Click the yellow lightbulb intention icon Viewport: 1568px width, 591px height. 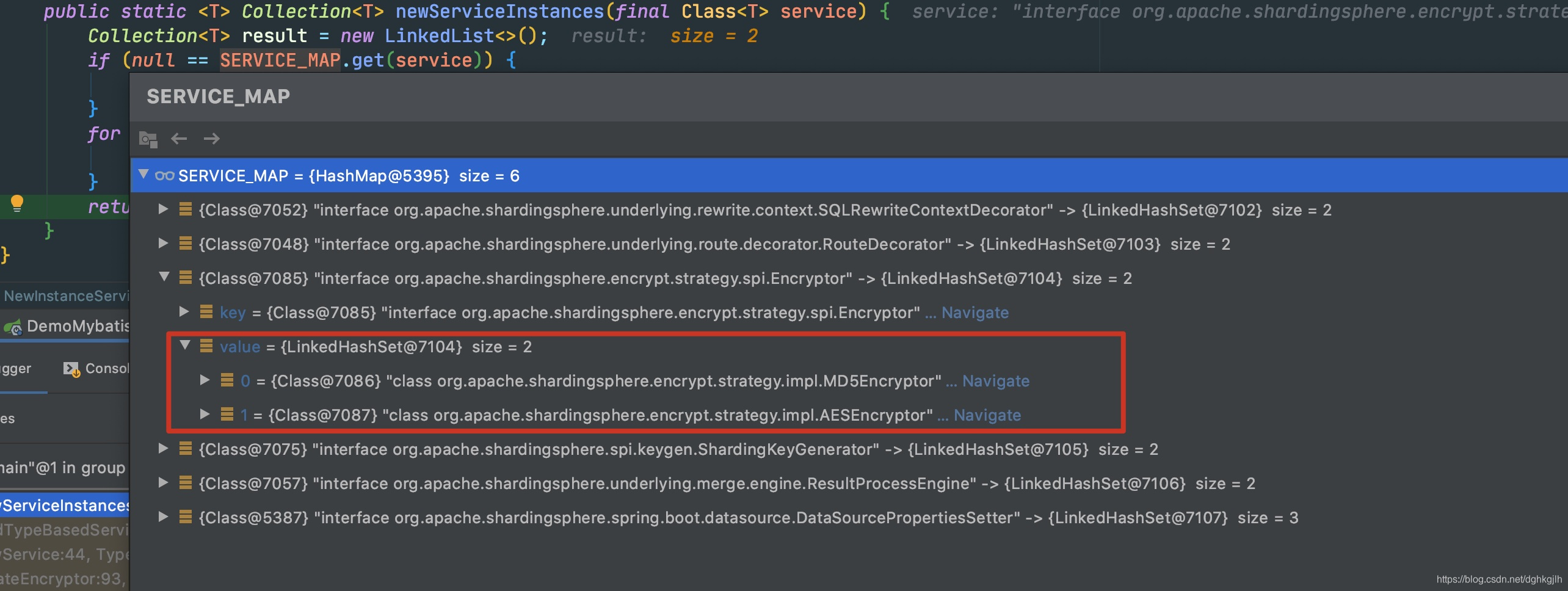click(x=17, y=204)
